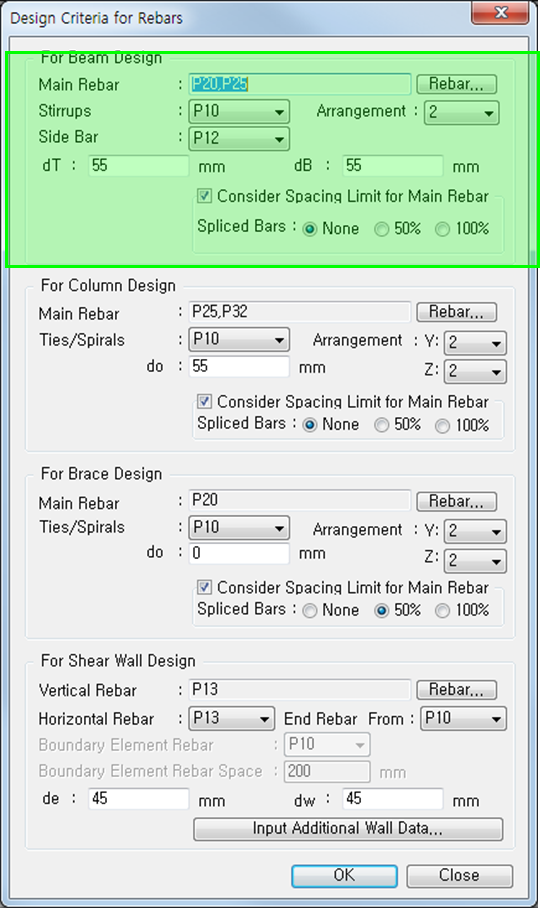
Task: Click Input Additional Wall Data button
Action: 348,829
